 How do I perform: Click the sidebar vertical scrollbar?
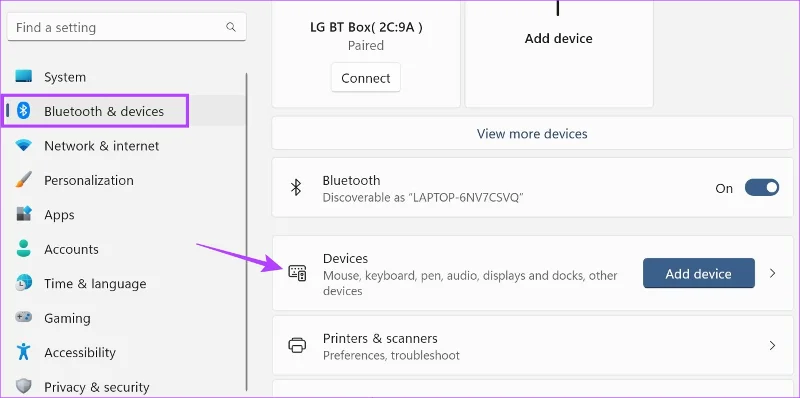click(x=247, y=231)
